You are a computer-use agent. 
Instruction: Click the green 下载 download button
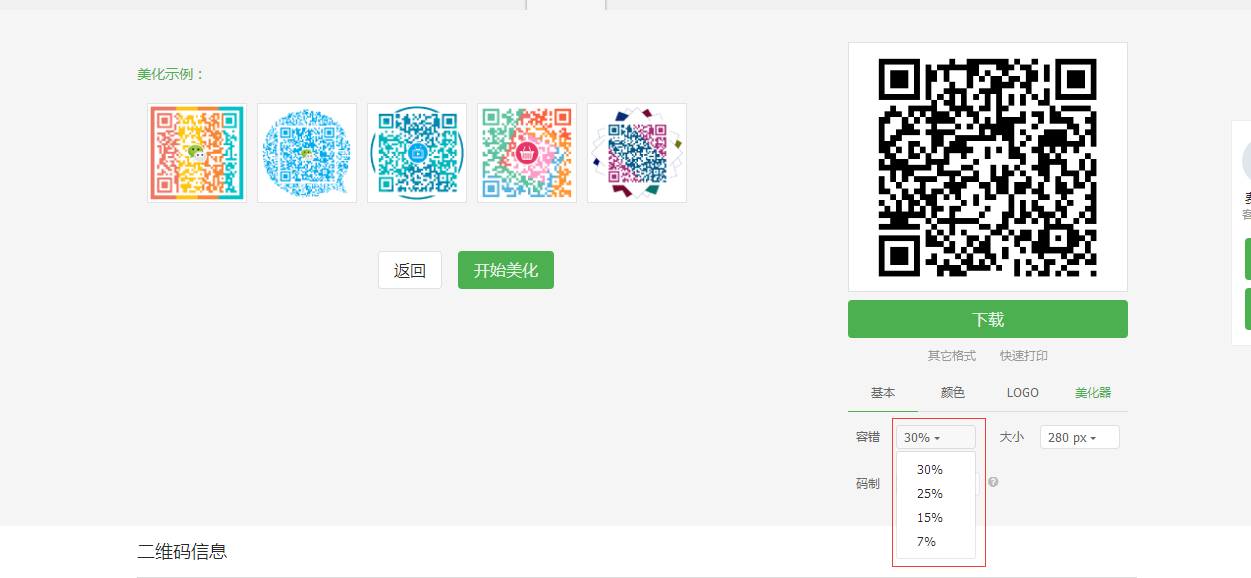tap(987, 319)
